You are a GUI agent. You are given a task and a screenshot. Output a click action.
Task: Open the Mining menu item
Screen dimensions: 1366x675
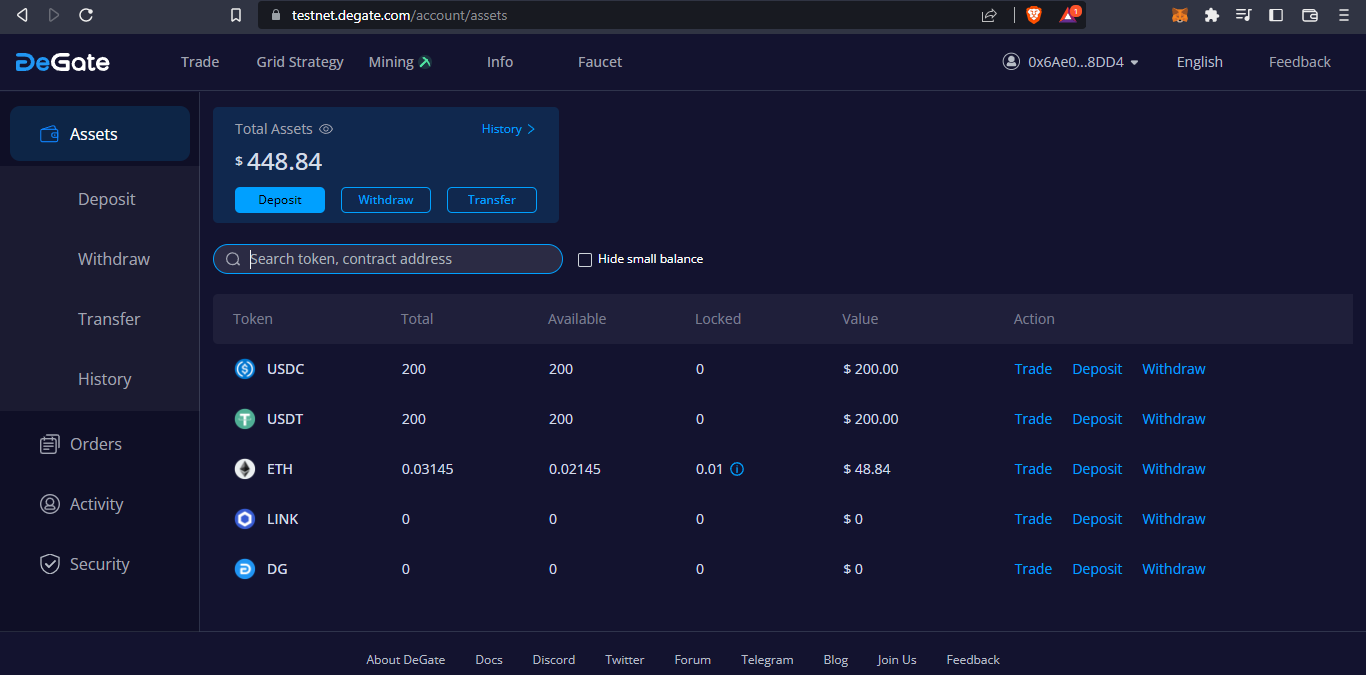coord(391,62)
